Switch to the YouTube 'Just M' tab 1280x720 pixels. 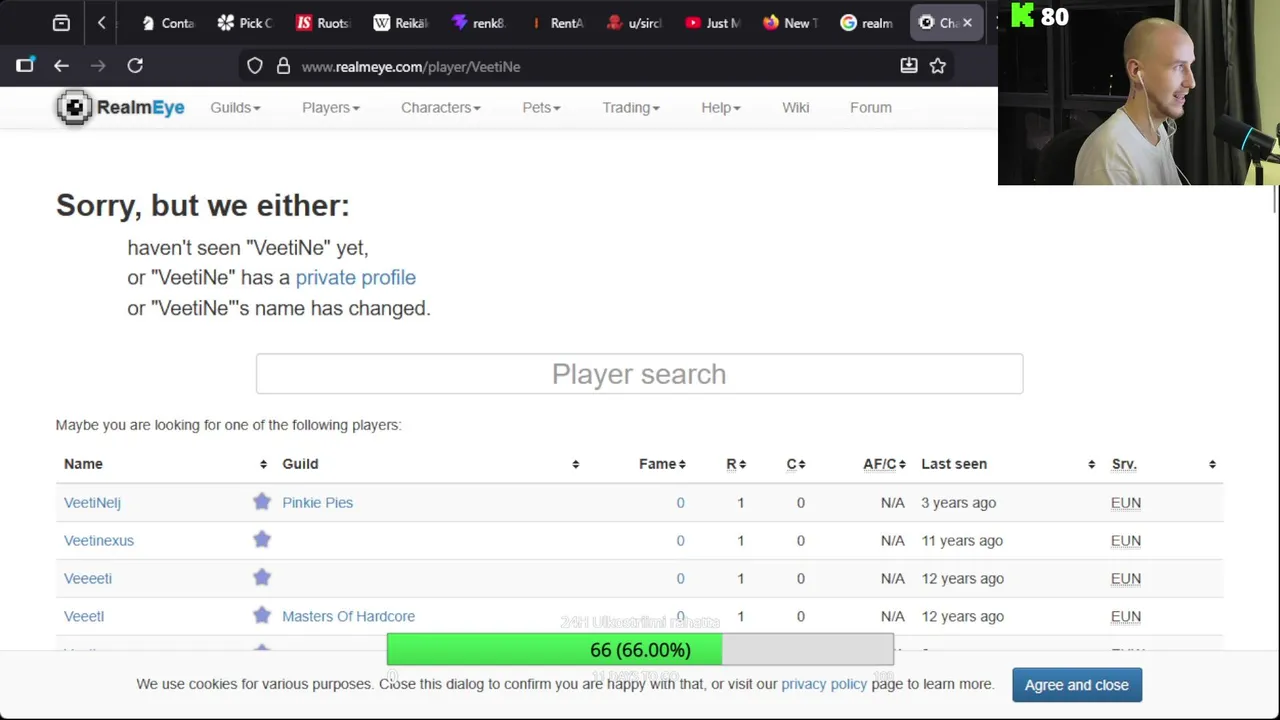click(712, 23)
